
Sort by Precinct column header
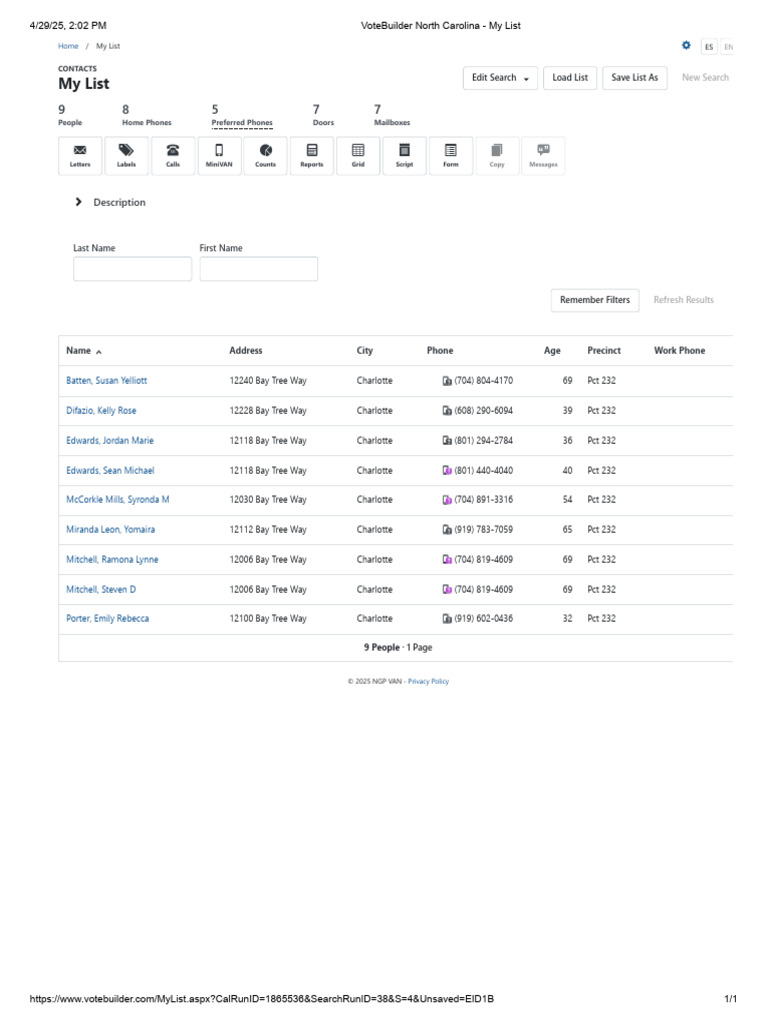(x=603, y=351)
